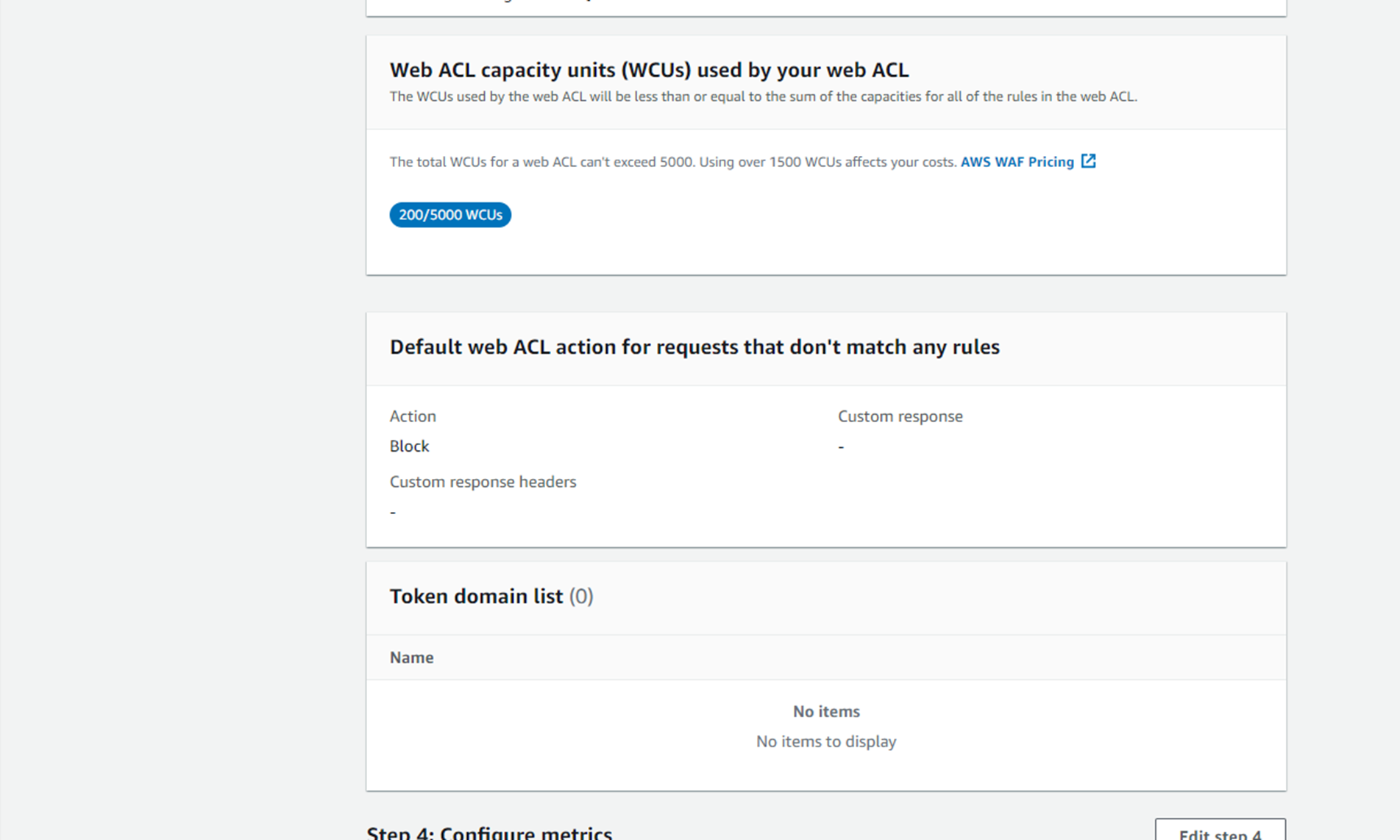This screenshot has height=840, width=1400.
Task: Click the dash under Custom response headers
Action: (393, 512)
